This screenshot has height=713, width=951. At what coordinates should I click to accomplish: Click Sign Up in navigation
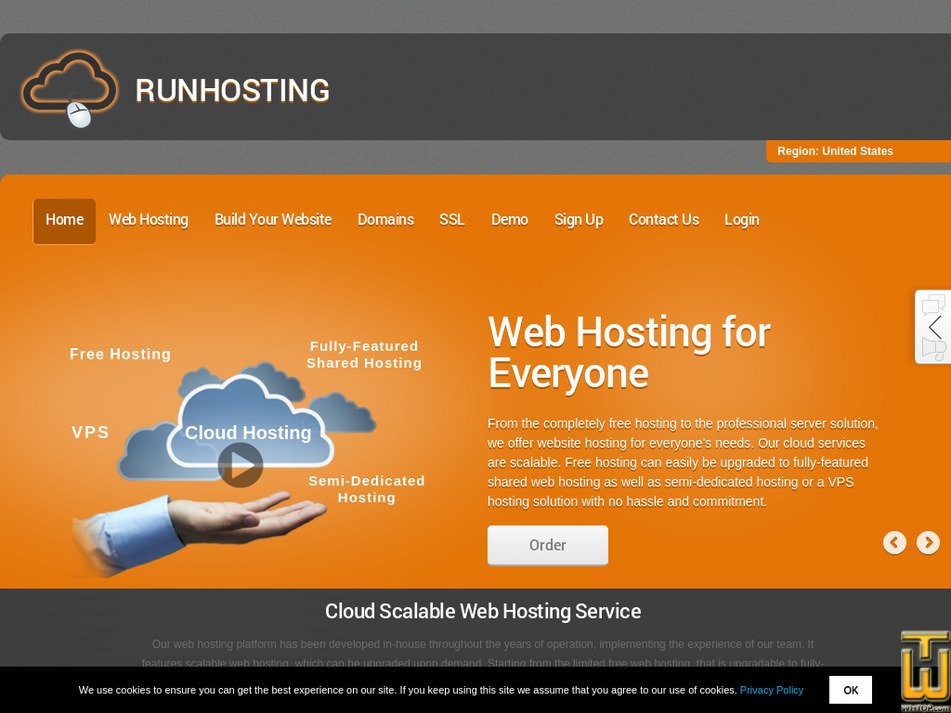coord(578,220)
